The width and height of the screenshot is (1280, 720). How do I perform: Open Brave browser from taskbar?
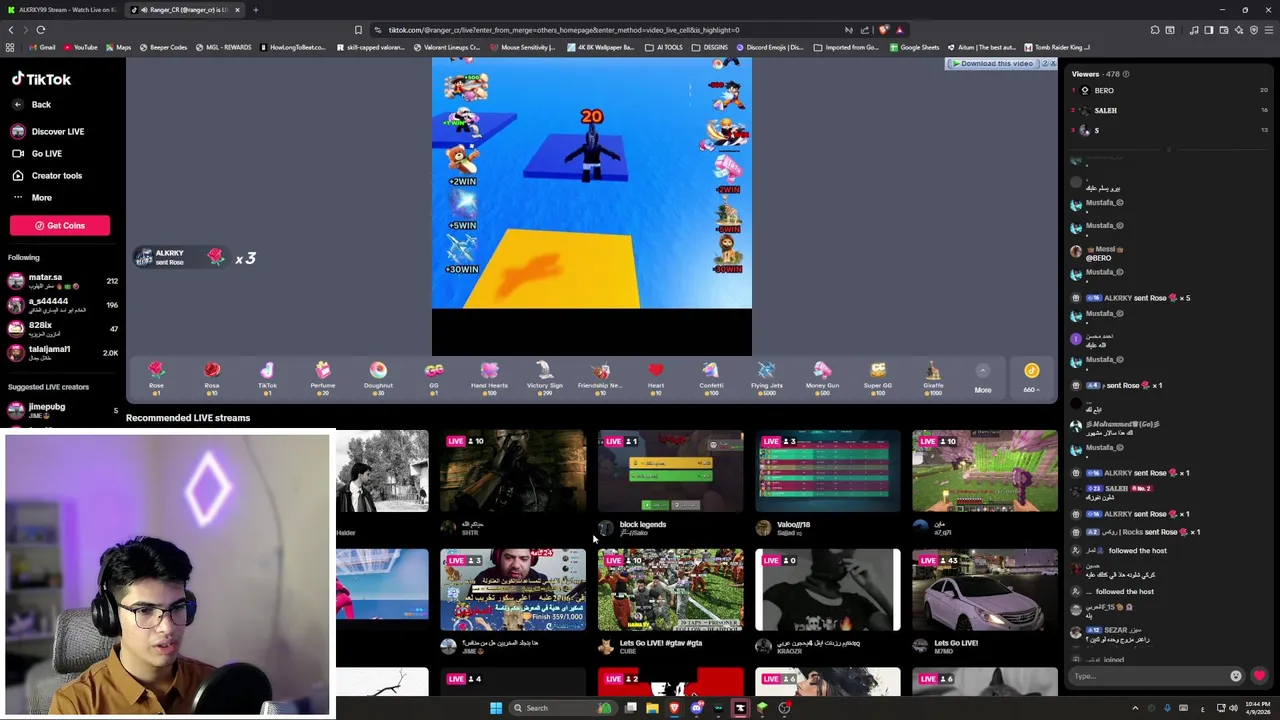pos(674,708)
